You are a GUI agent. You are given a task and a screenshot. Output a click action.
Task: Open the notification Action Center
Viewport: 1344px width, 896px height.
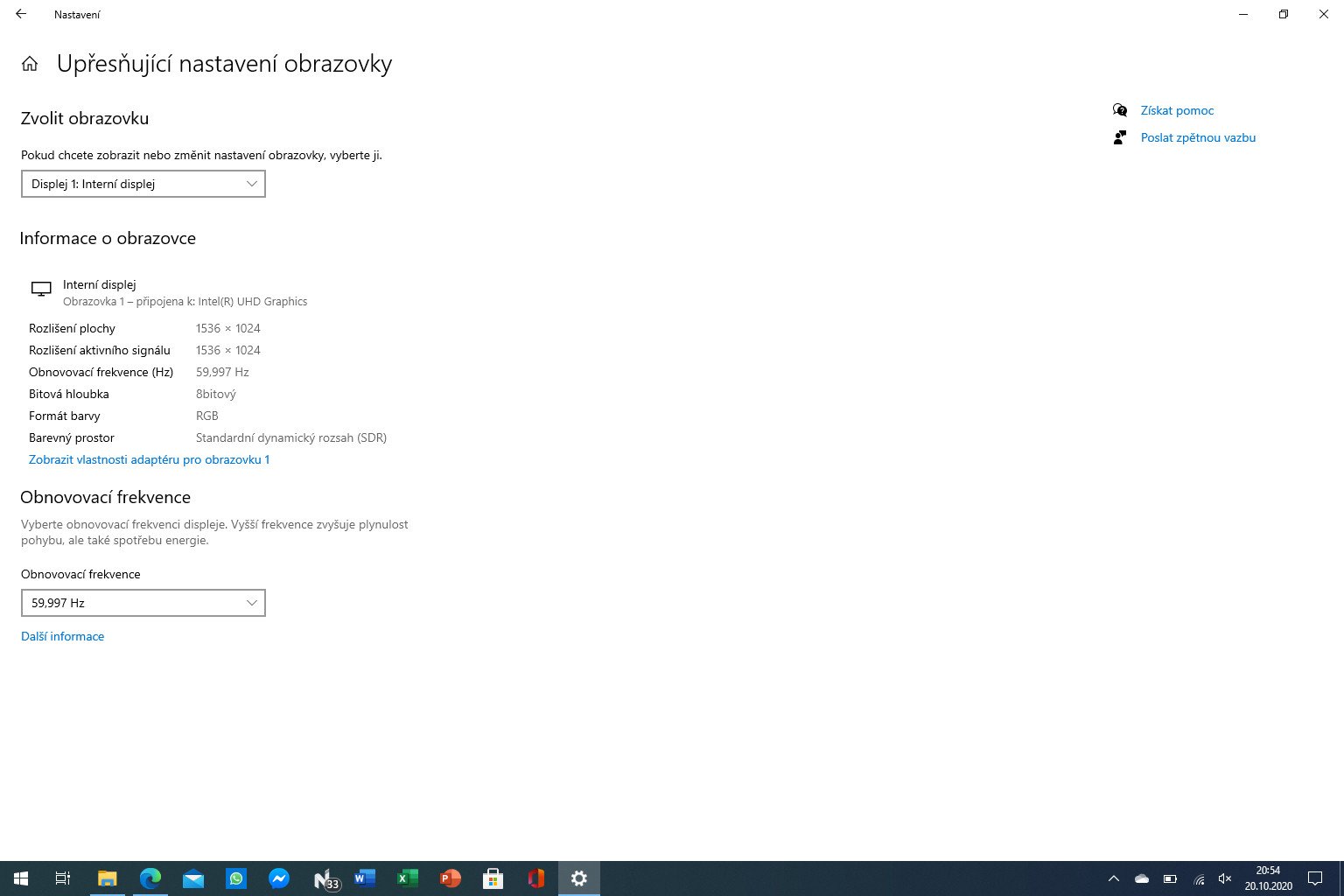pyautogui.click(x=1314, y=878)
